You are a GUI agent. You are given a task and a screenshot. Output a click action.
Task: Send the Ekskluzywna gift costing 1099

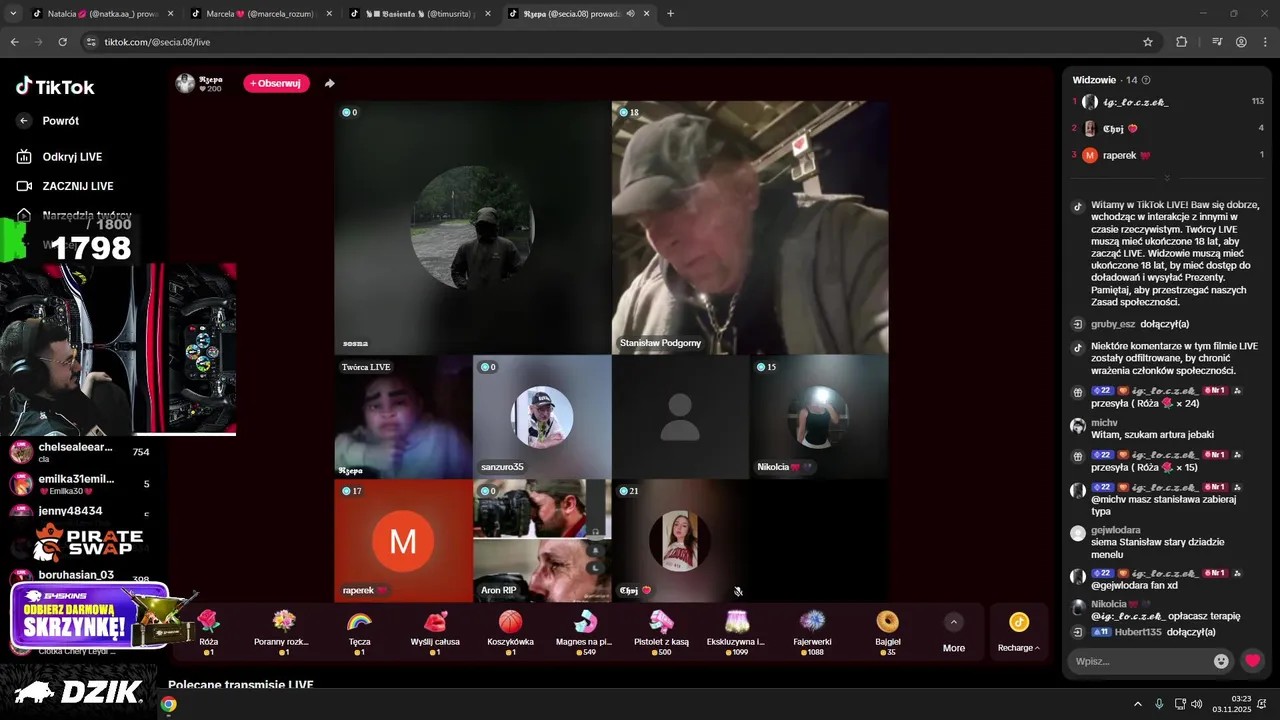[x=736, y=632]
